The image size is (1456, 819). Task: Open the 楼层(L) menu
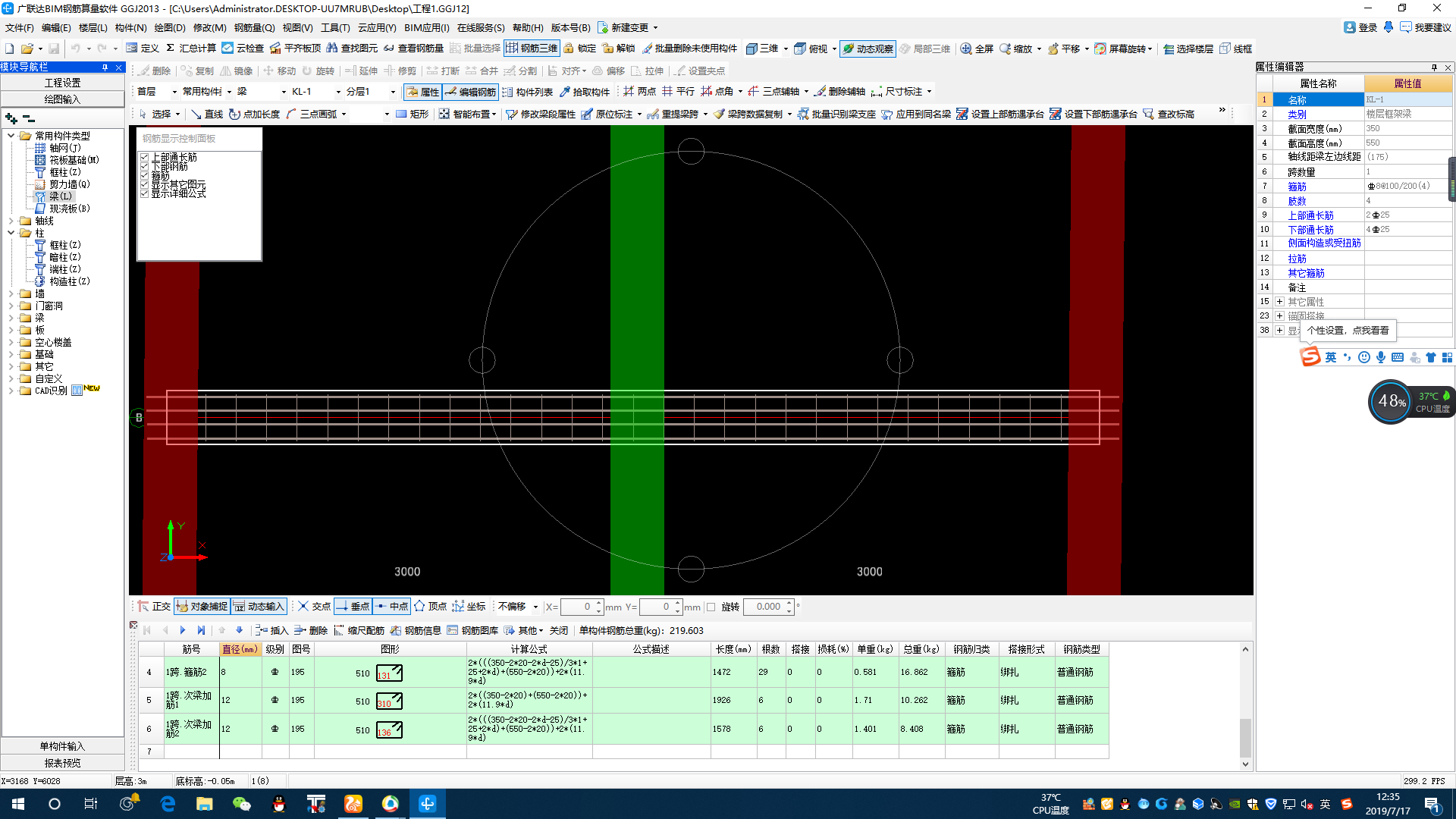click(x=93, y=27)
